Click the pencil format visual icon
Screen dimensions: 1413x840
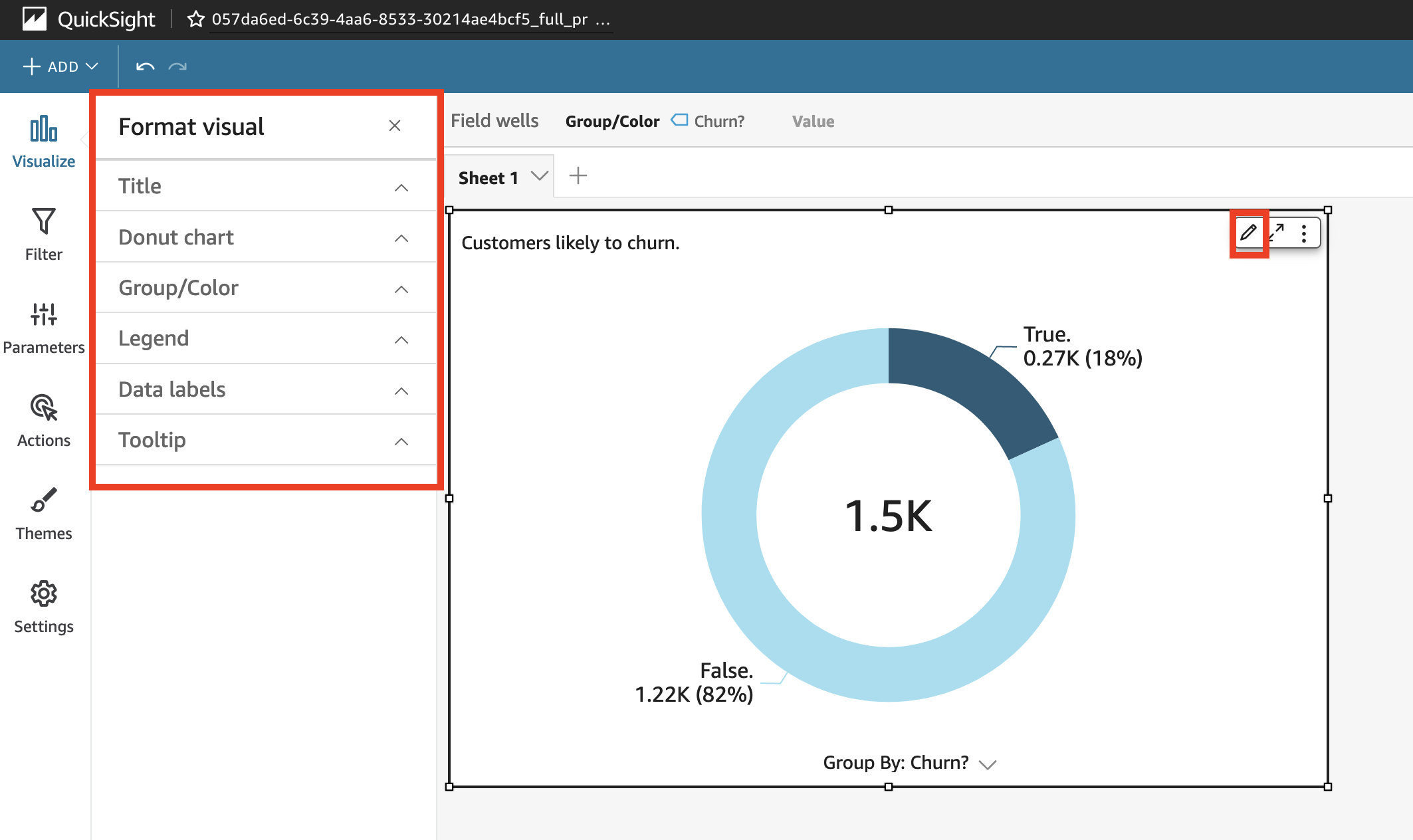point(1248,233)
